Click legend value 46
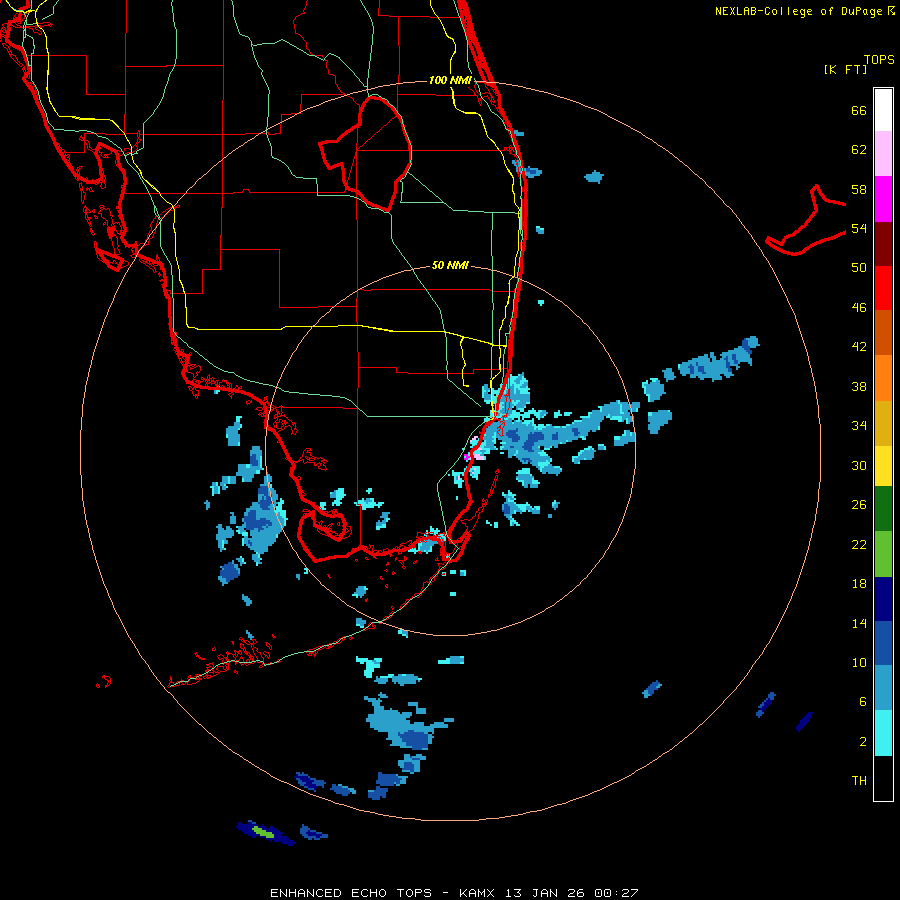Viewport: 900px width, 900px height. [859, 308]
